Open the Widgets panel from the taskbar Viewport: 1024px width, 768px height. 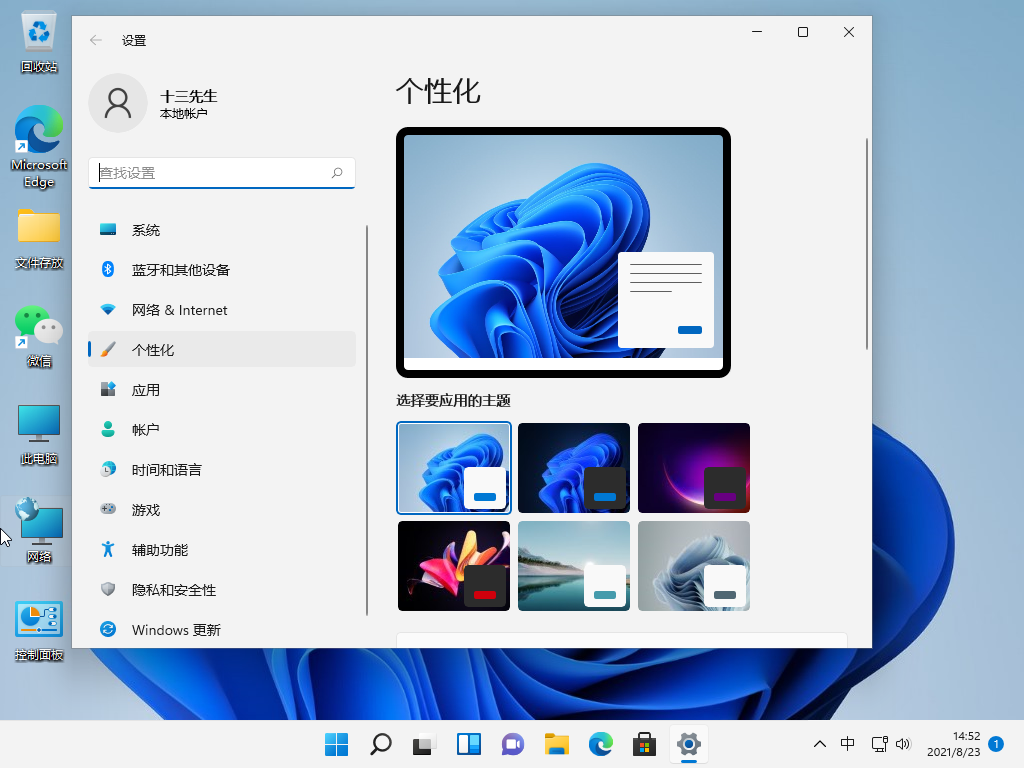click(468, 744)
